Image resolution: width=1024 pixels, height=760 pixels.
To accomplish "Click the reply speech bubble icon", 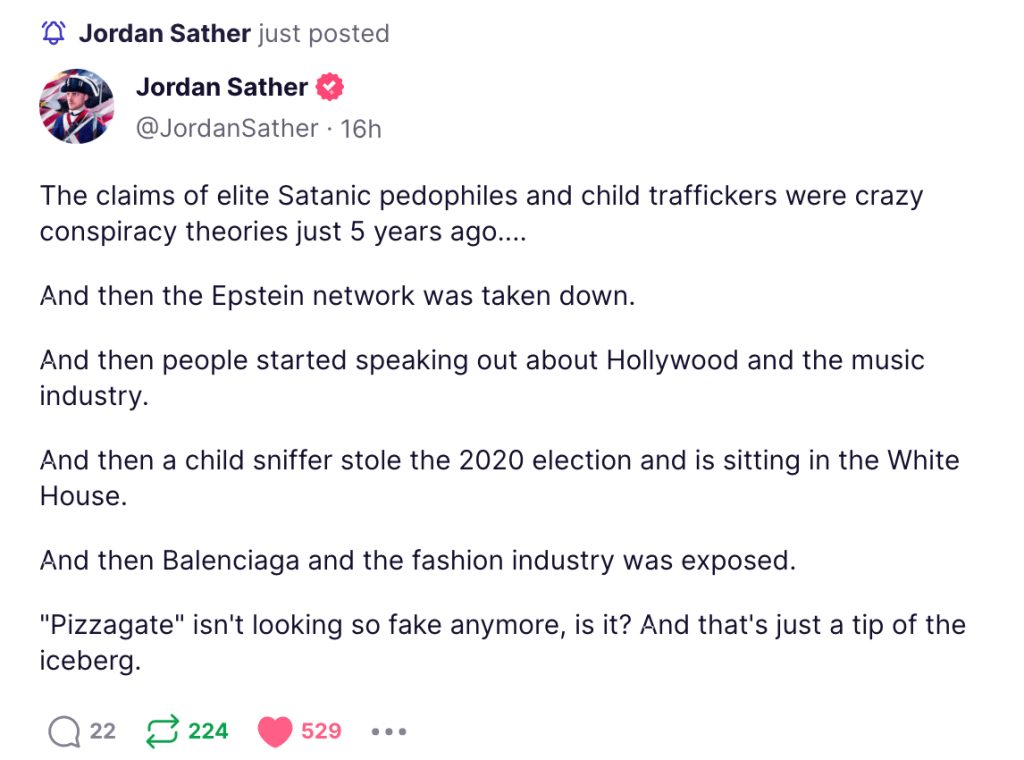I will [63, 732].
